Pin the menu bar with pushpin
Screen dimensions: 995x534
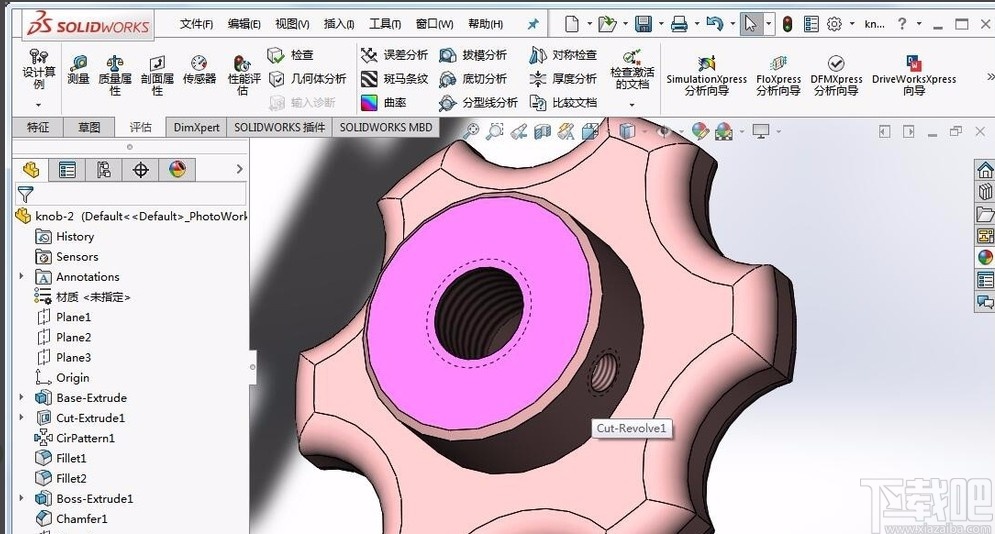pyautogui.click(x=532, y=24)
